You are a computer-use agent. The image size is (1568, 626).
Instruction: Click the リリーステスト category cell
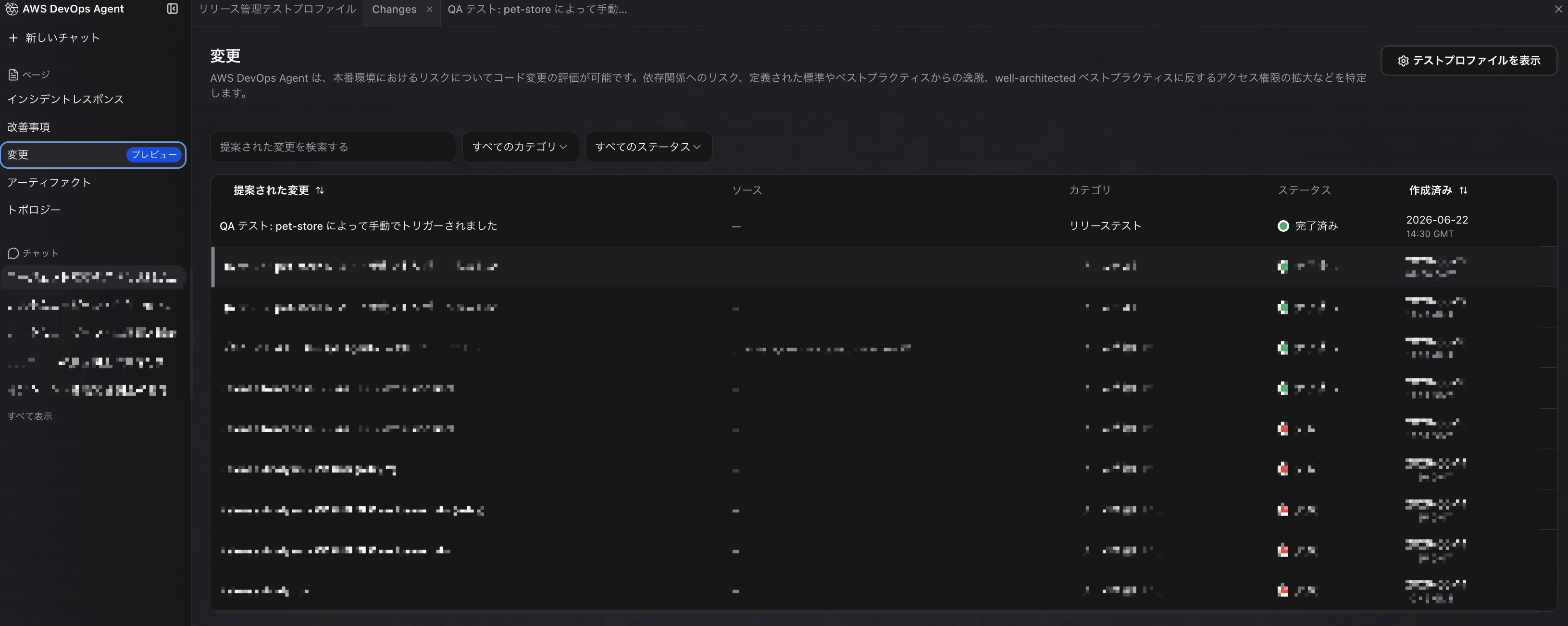click(1105, 226)
